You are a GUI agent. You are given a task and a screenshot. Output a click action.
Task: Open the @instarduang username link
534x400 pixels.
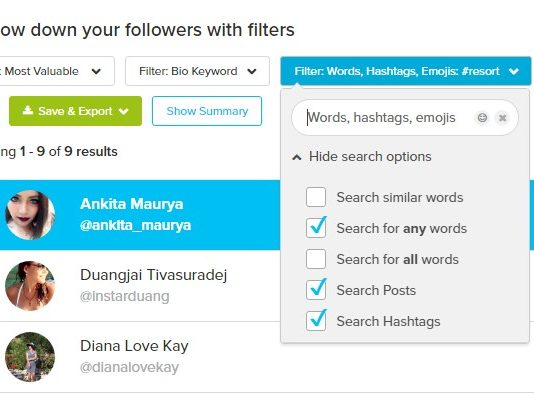click(124, 296)
